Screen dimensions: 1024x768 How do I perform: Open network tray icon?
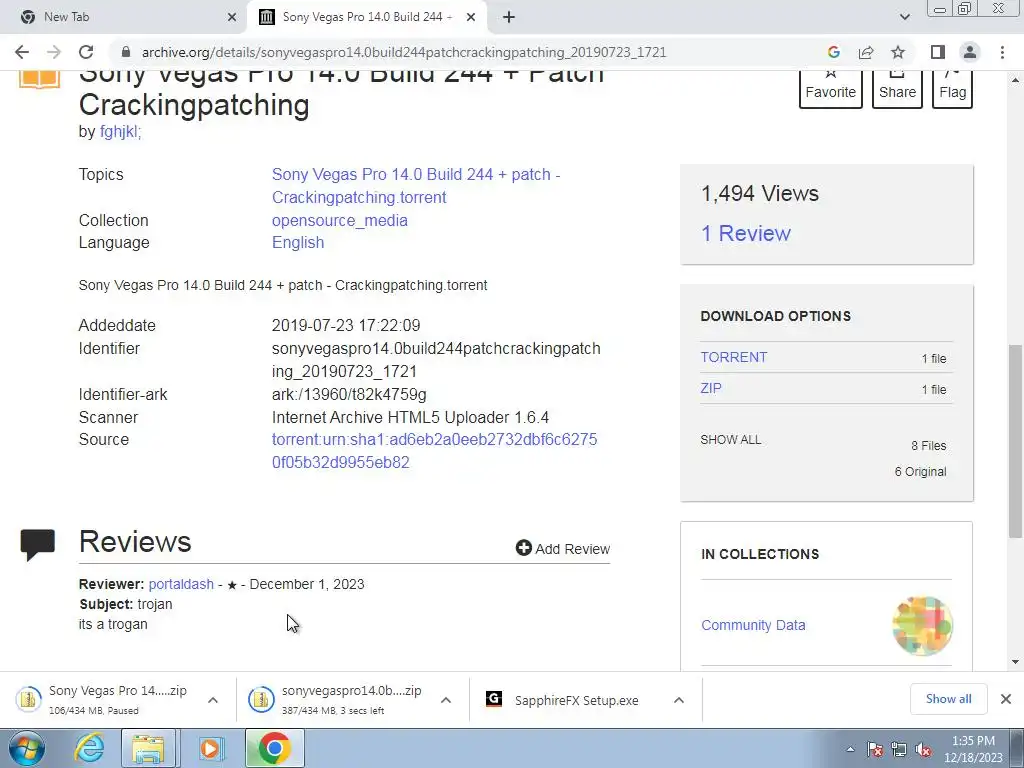click(x=899, y=749)
